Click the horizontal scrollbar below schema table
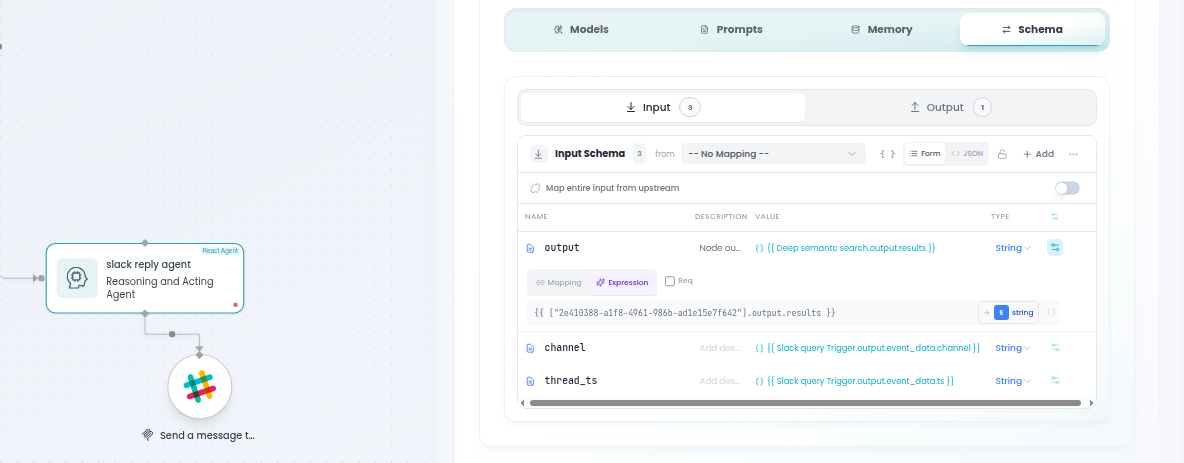Image resolution: width=1184 pixels, height=463 pixels. click(x=805, y=403)
